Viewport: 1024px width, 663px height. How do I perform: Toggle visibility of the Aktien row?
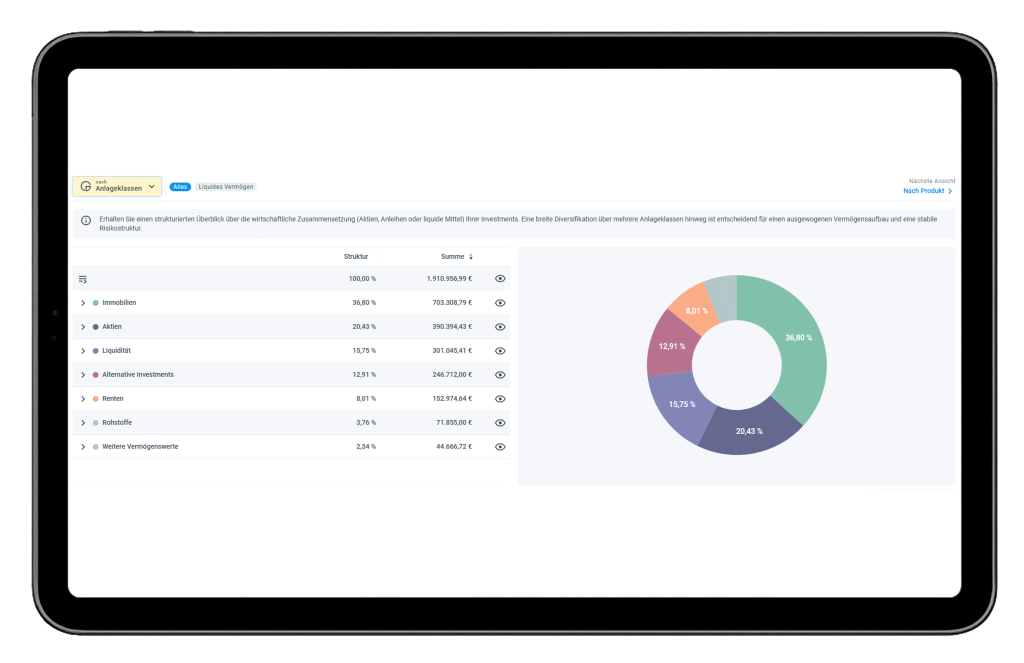(500, 327)
